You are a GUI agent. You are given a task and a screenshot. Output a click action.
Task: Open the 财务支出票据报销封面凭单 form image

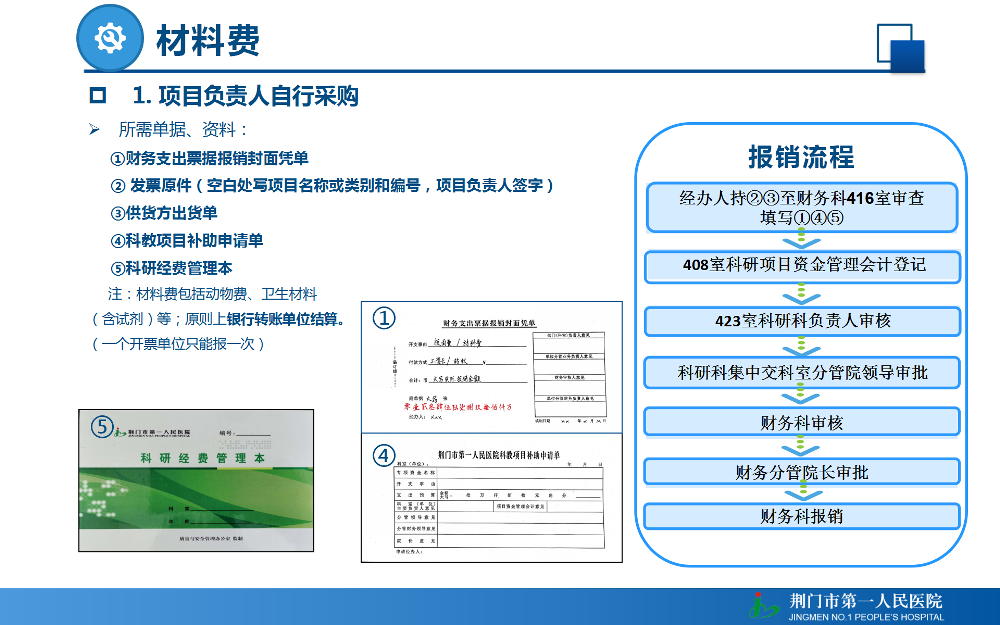[x=492, y=367]
